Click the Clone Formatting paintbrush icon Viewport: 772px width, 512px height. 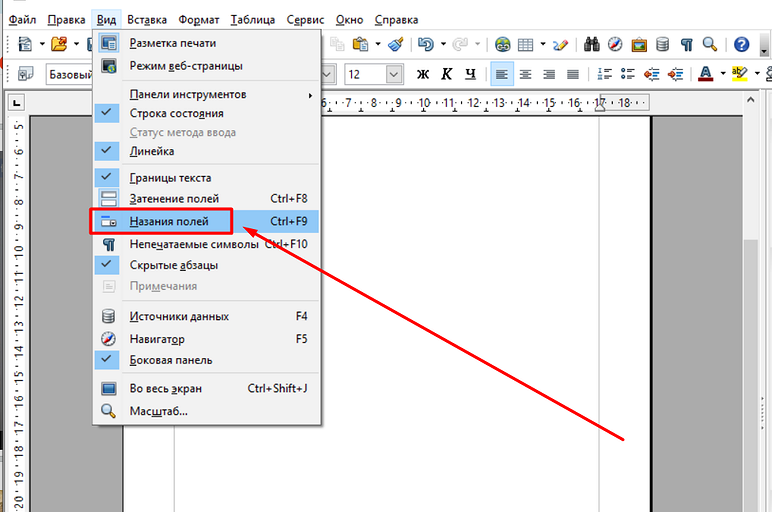point(395,44)
